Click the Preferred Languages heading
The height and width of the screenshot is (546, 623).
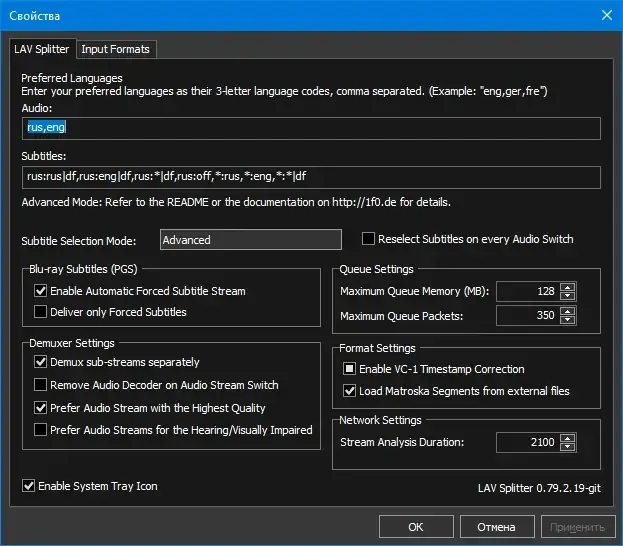tap(72, 78)
